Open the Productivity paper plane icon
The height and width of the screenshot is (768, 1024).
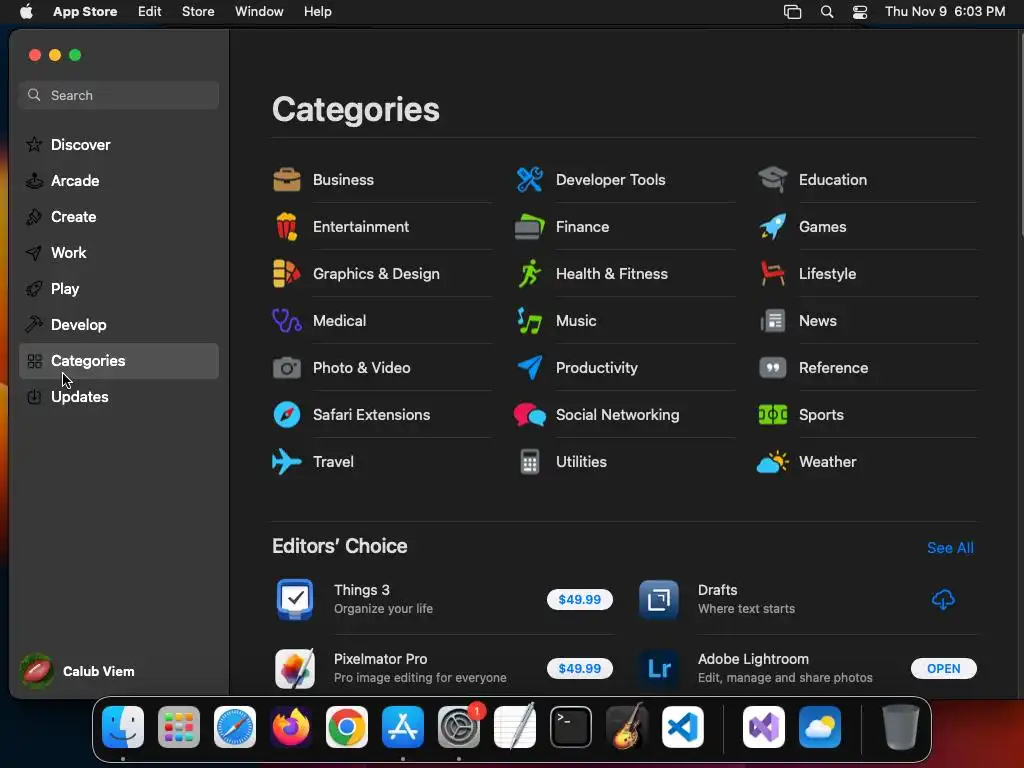(x=530, y=368)
